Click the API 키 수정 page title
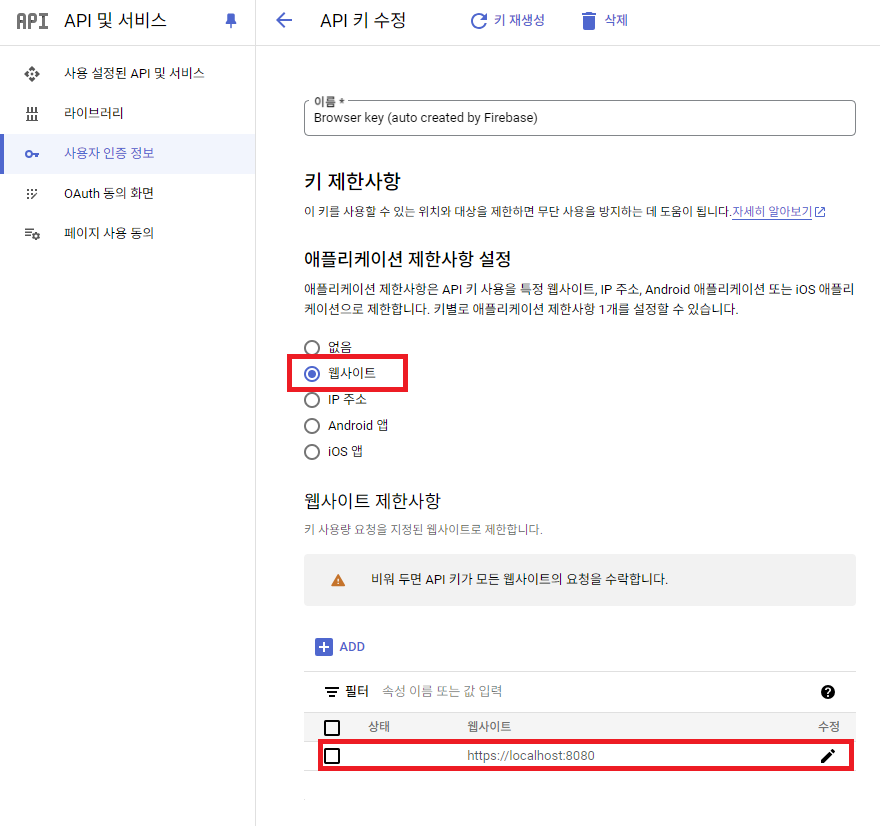Image resolution: width=880 pixels, height=826 pixels. 363,21
